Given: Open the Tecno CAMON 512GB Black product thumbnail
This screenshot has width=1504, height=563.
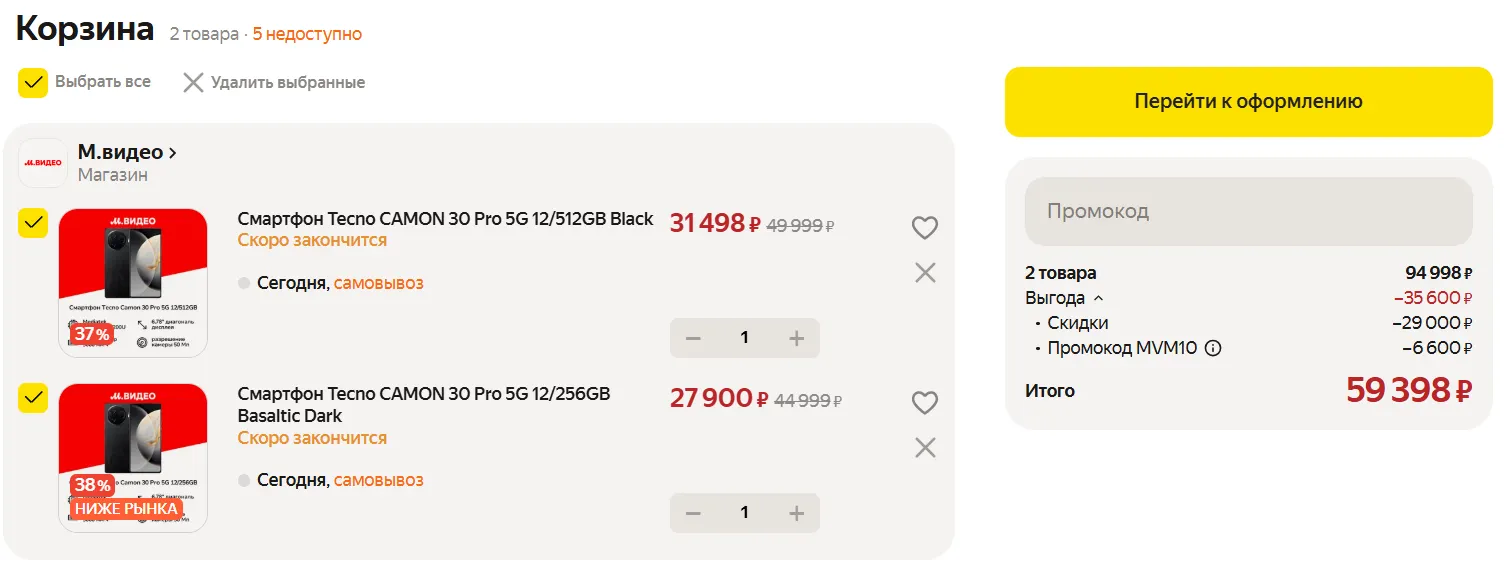Looking at the screenshot, I should [x=133, y=282].
